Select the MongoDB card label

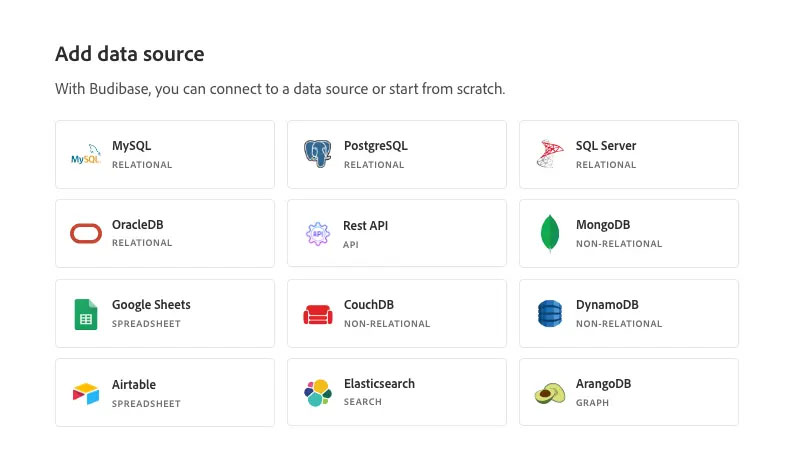point(603,225)
